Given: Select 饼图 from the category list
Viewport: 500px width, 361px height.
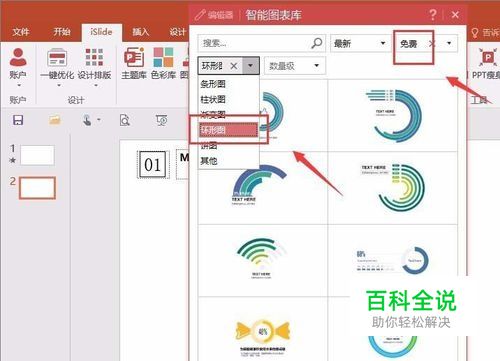Looking at the screenshot, I should (x=228, y=146).
